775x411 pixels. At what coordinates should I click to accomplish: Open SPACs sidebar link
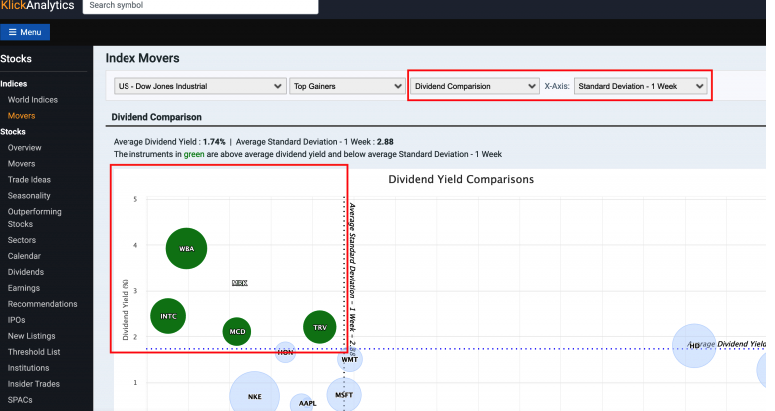point(20,400)
